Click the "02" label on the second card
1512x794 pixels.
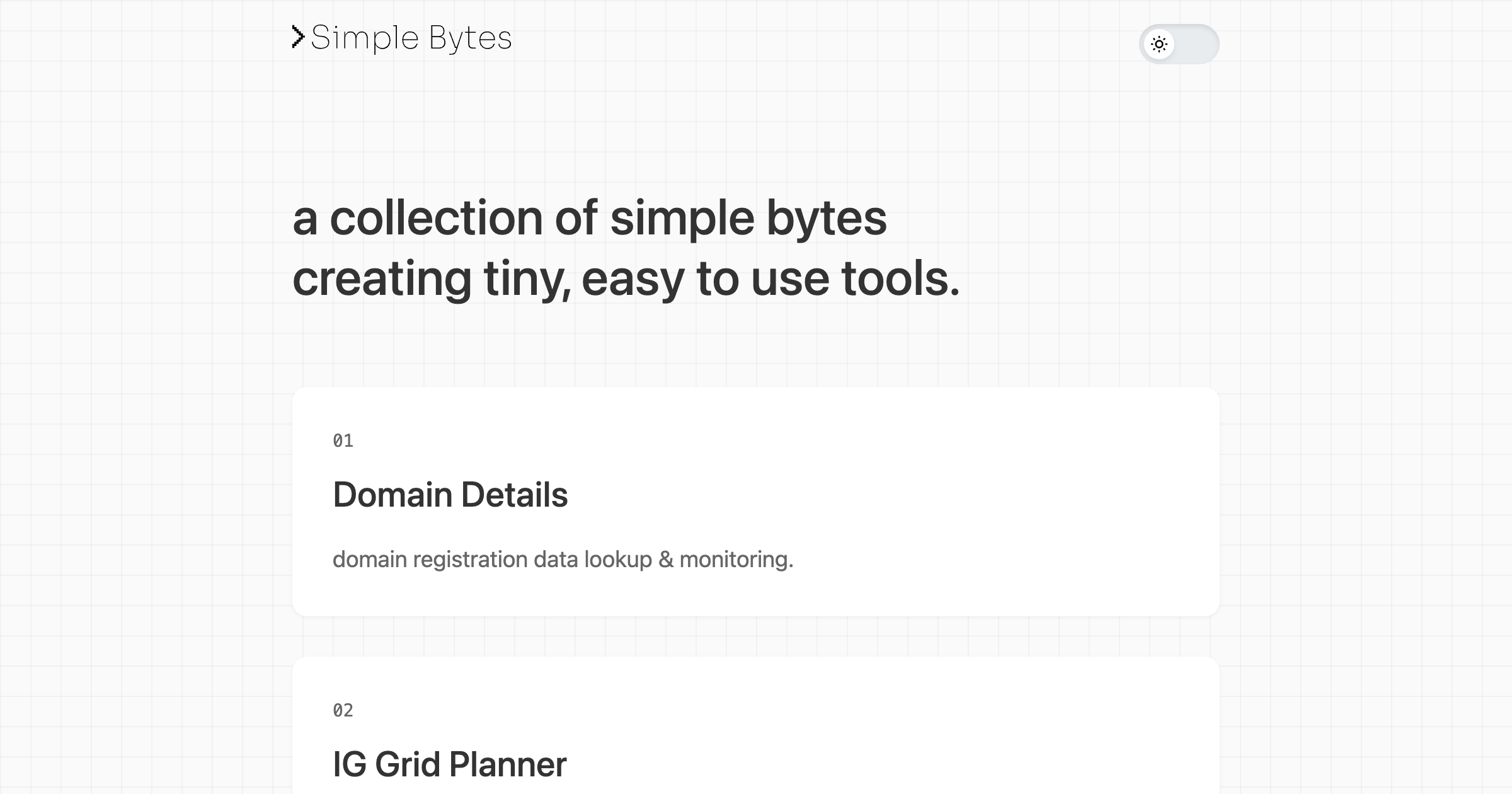click(343, 710)
